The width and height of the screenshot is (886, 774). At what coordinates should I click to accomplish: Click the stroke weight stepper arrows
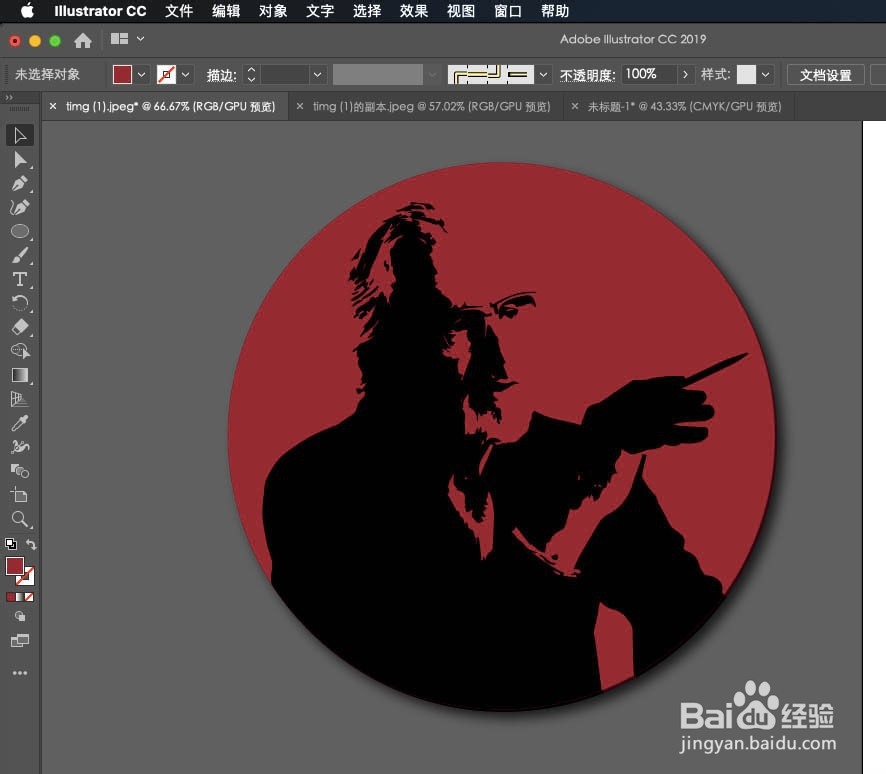252,75
